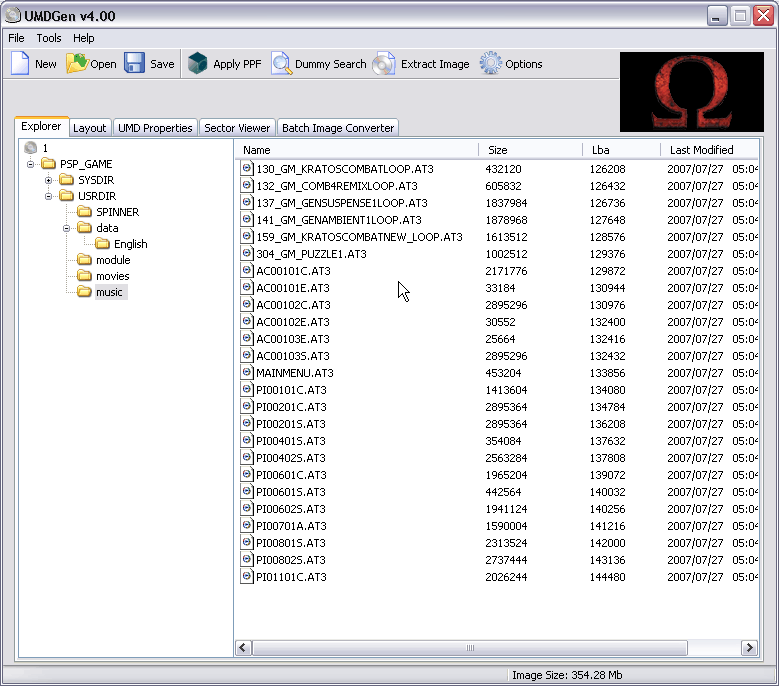Select file PI00802S.AT3
Screen dimensions: 779x686
(291, 559)
